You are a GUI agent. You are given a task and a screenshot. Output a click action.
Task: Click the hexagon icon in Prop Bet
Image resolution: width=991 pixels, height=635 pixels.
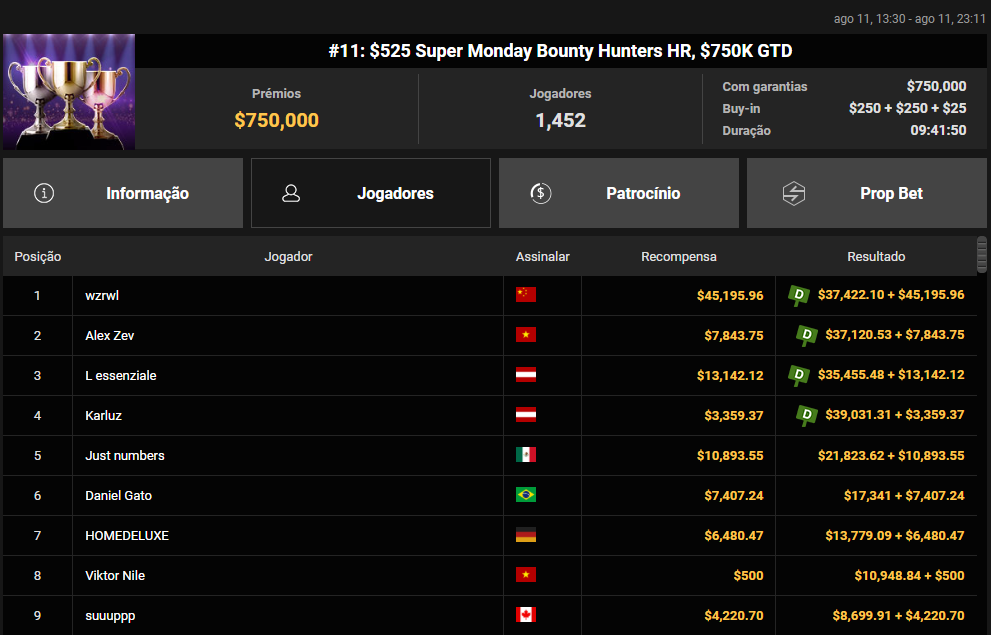[x=794, y=193]
